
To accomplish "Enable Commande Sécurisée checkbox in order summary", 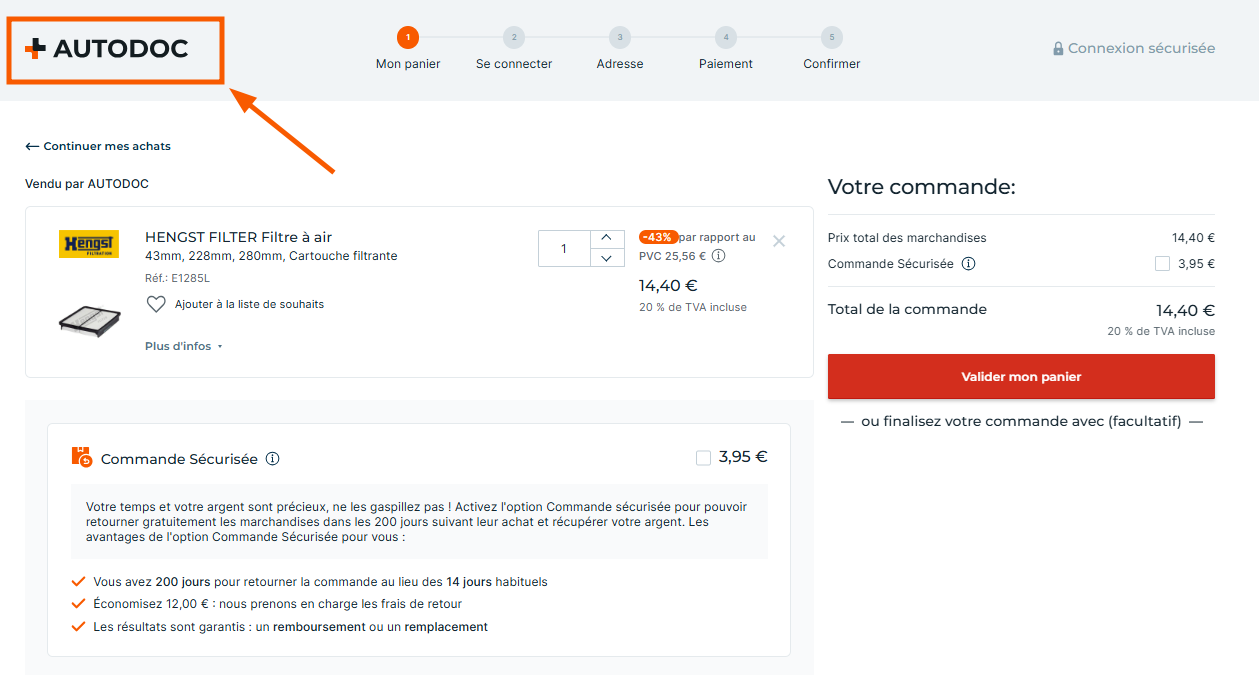I will click(x=1162, y=264).
